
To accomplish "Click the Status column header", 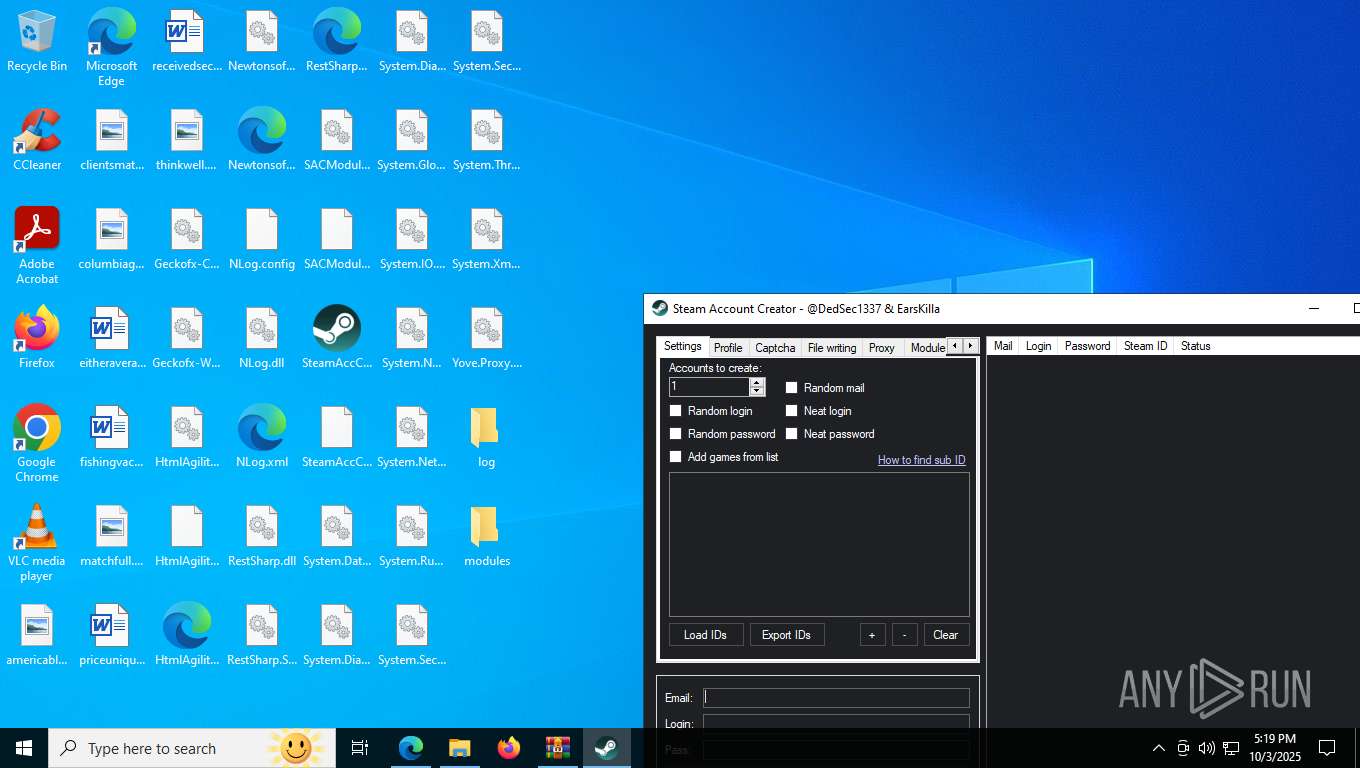I will [1196, 346].
